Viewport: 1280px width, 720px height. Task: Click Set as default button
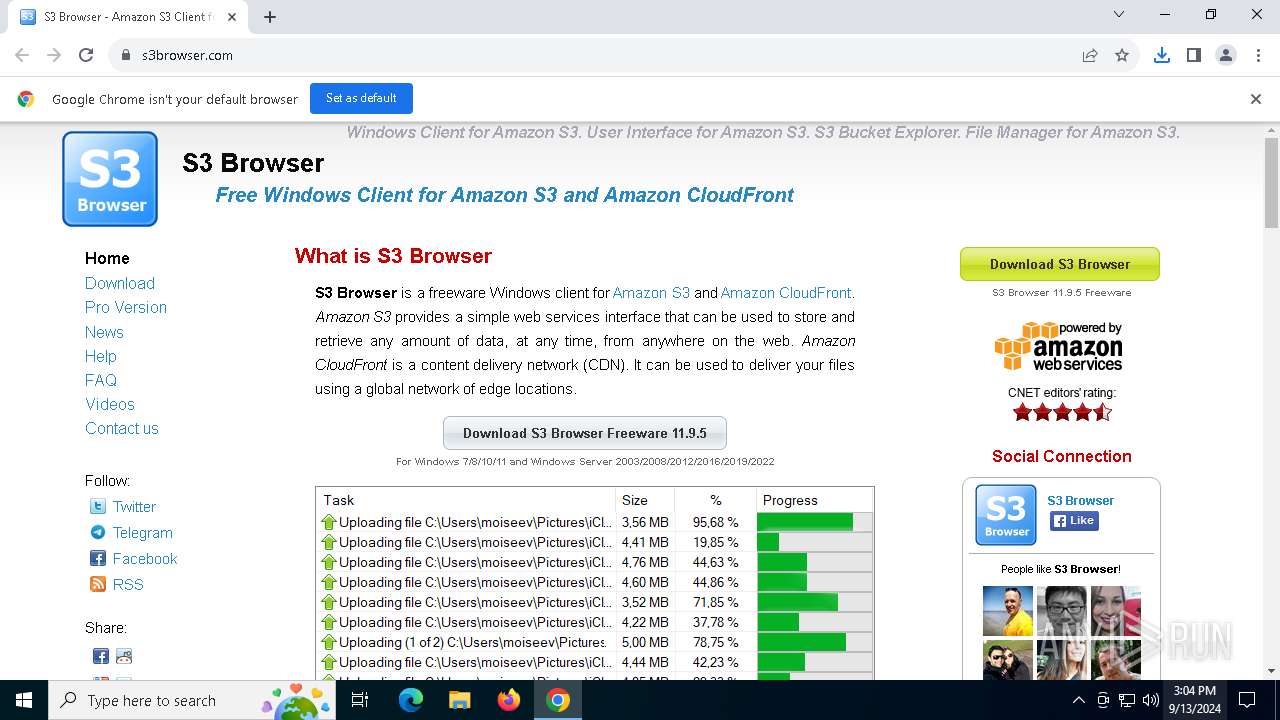pyautogui.click(x=361, y=98)
